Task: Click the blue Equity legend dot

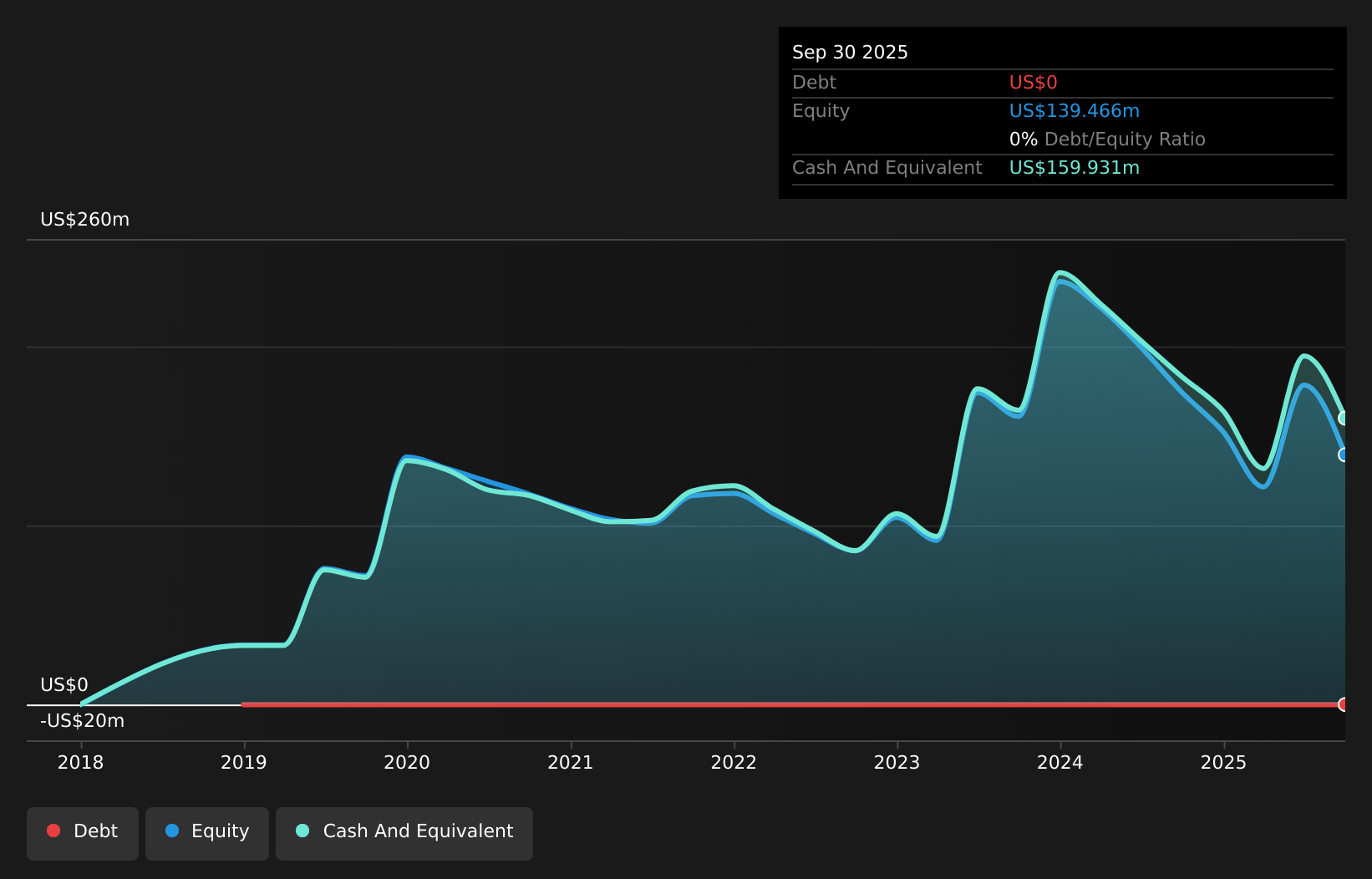Action: [x=172, y=831]
